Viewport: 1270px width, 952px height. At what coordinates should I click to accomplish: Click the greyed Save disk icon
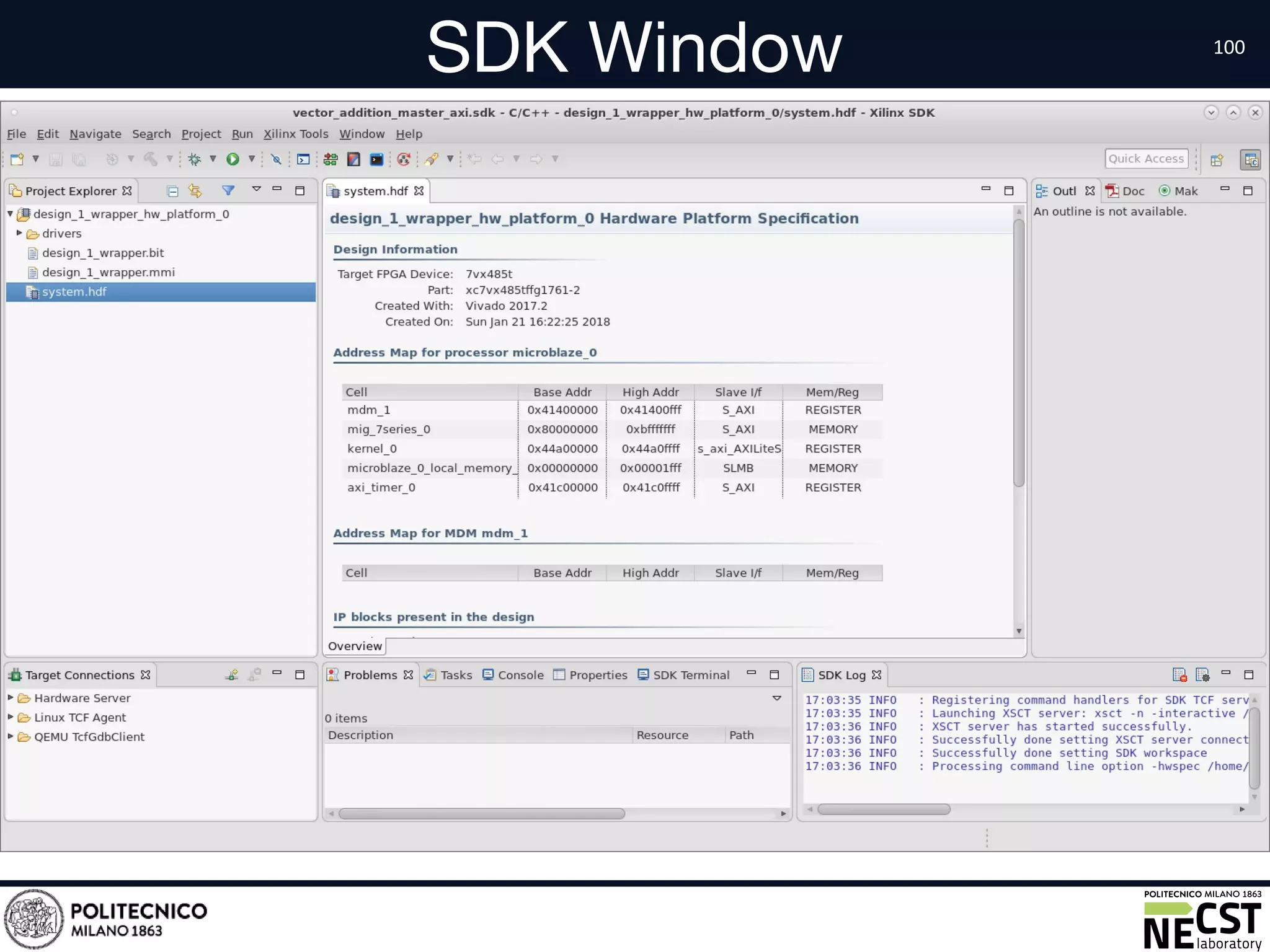point(56,159)
